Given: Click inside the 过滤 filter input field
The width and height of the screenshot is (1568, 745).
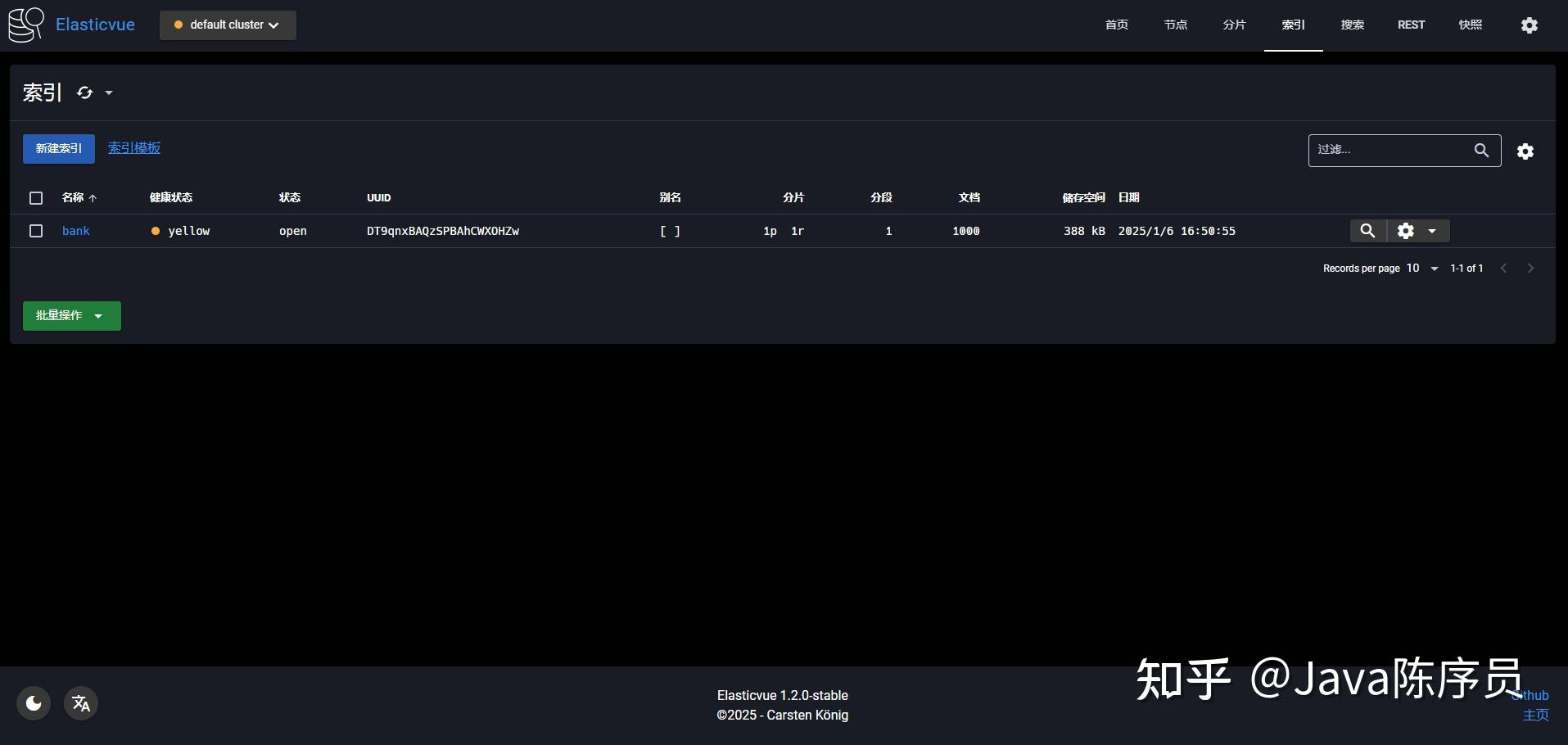Looking at the screenshot, I should [x=1392, y=150].
